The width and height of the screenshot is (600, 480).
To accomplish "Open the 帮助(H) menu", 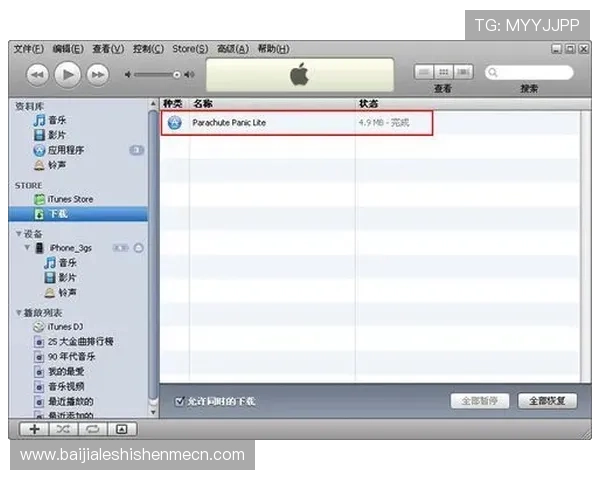I will point(274,49).
